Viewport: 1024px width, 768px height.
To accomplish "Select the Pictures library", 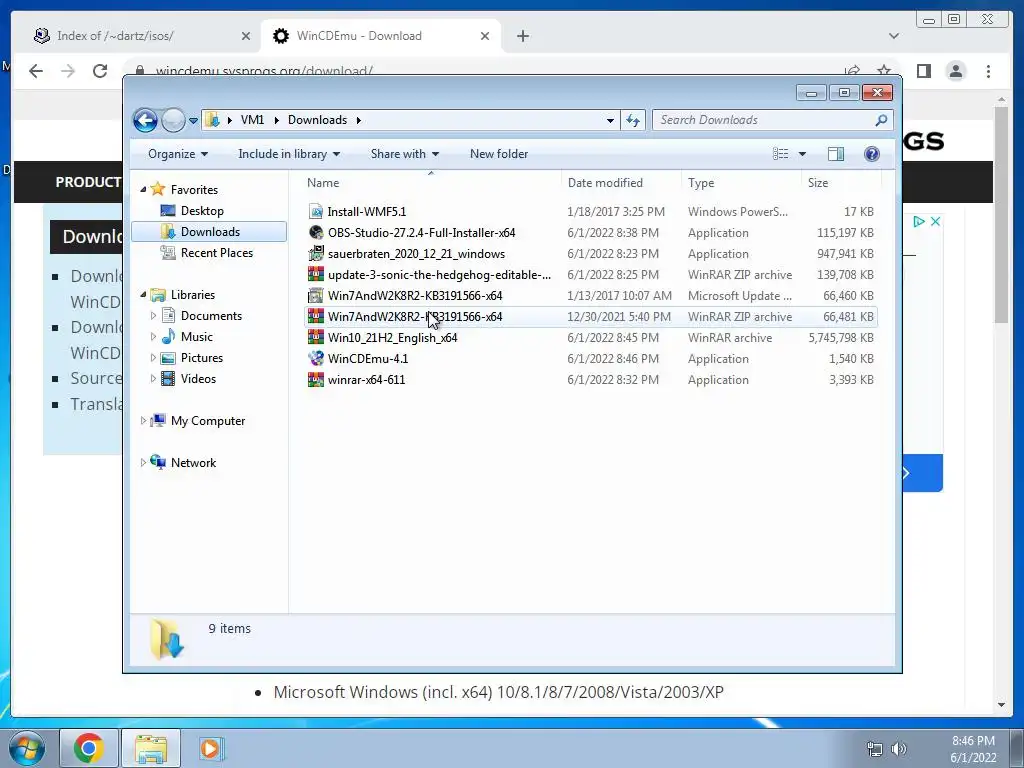I will tap(202, 358).
